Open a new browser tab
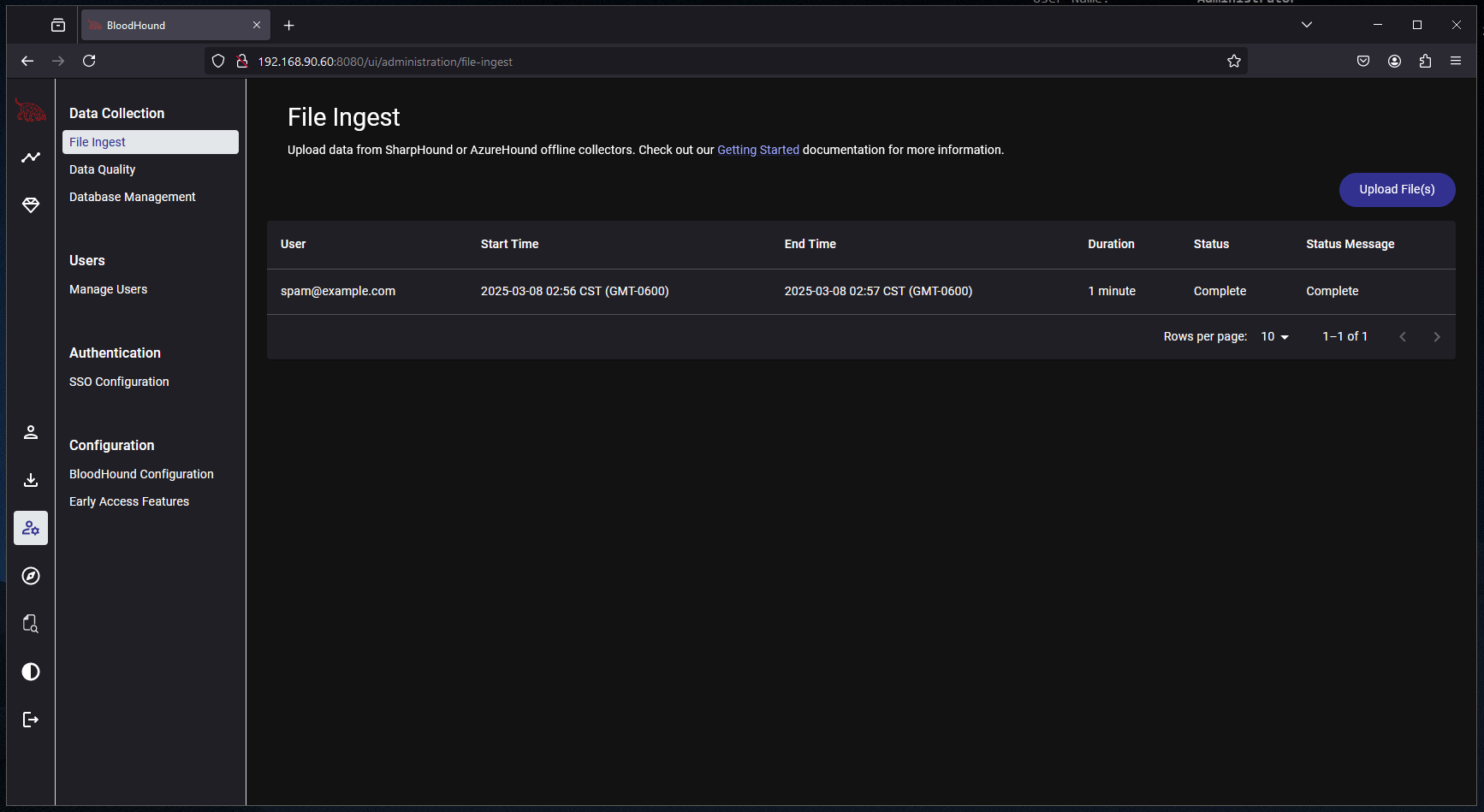The height and width of the screenshot is (812, 1484). point(289,25)
